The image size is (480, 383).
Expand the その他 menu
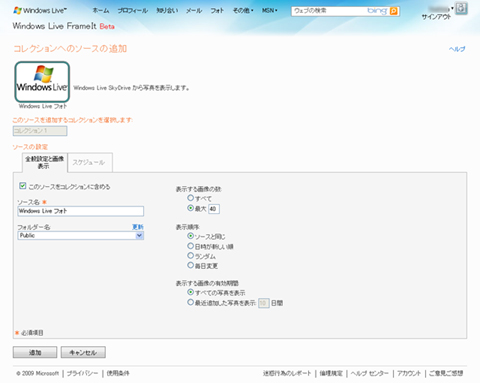click(243, 11)
